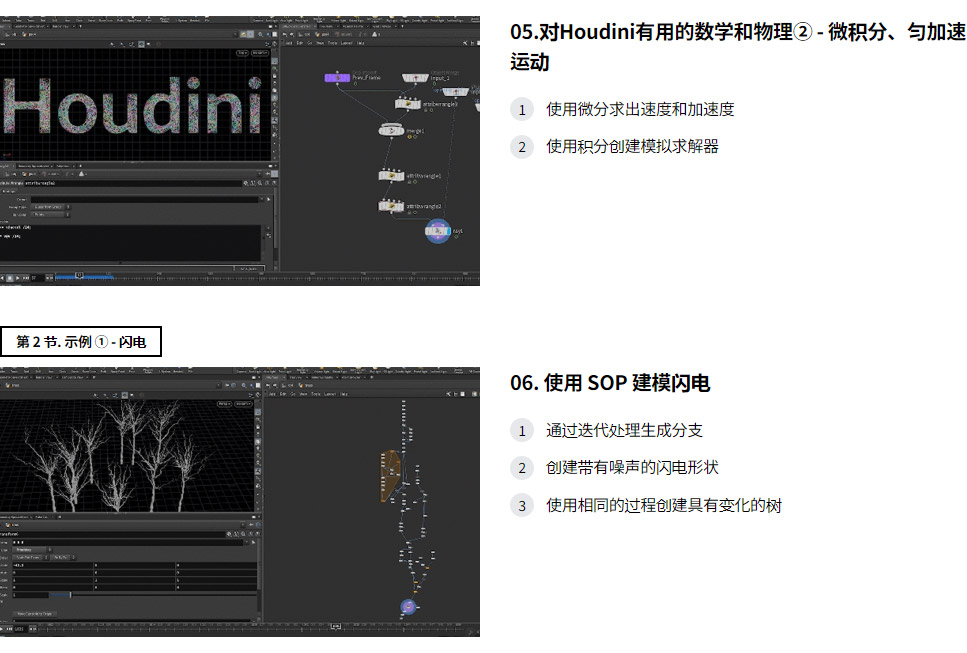Click the heading '06. 使用 SOP 建模闪电'
The image size is (967, 653).
610,383
